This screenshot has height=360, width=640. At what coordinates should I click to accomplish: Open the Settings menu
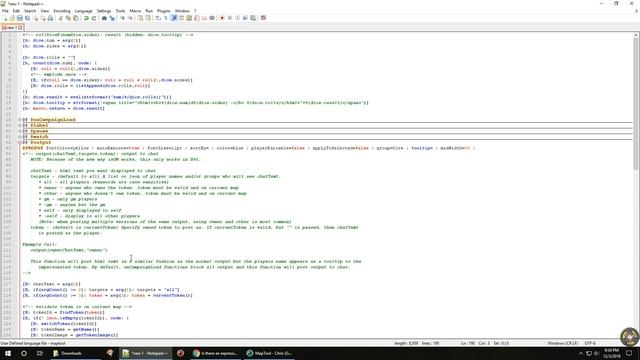pyautogui.click(x=104, y=11)
